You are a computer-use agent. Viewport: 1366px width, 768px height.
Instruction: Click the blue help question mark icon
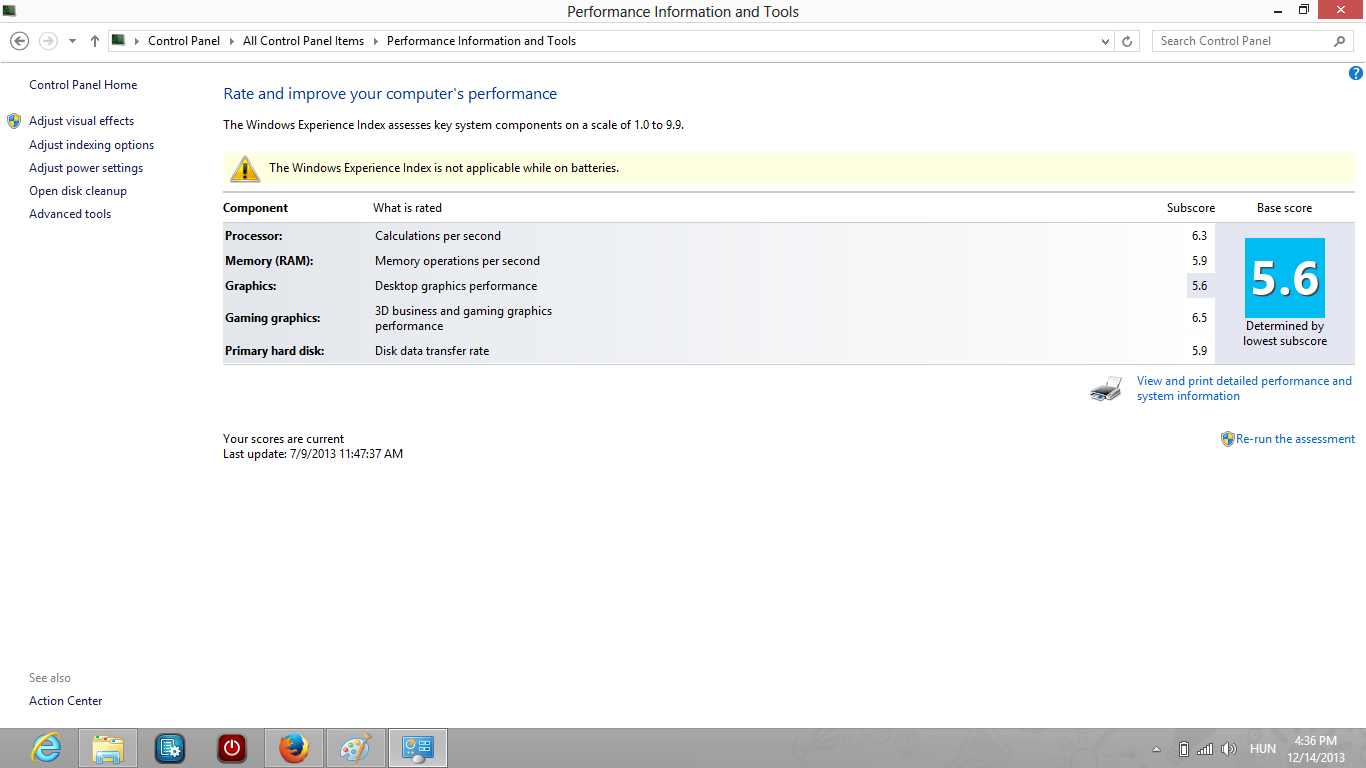[x=1356, y=73]
